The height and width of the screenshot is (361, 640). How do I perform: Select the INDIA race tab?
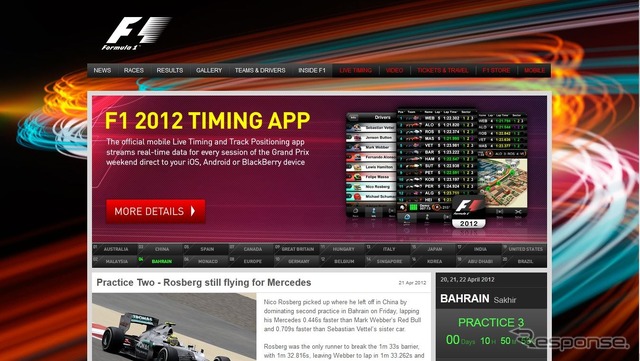tap(480, 249)
